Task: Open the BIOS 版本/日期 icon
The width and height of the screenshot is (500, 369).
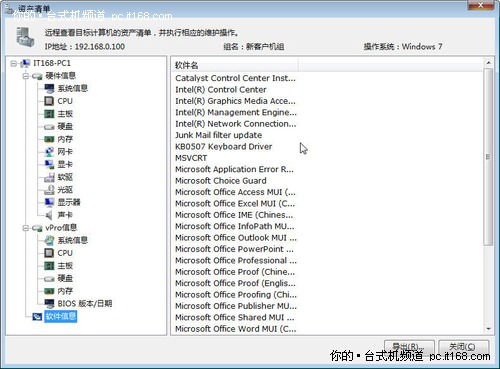Action: [x=49, y=304]
